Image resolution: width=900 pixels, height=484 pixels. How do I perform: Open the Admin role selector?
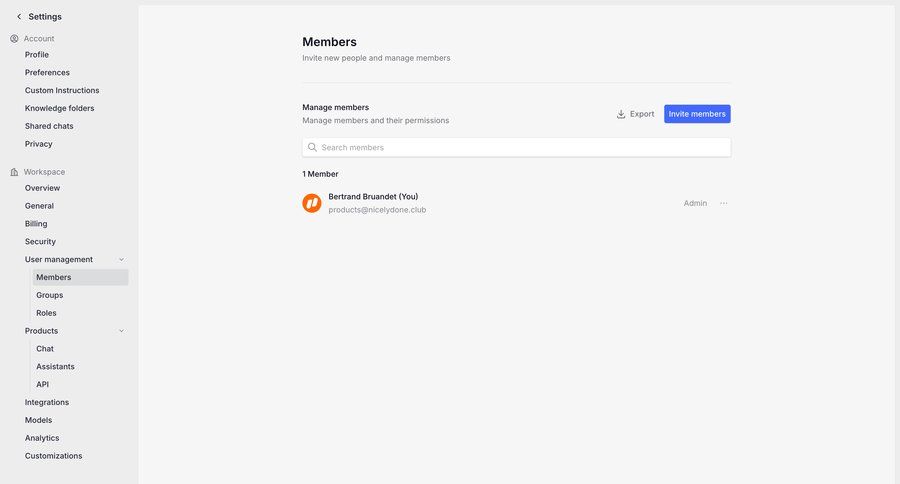[x=695, y=203]
